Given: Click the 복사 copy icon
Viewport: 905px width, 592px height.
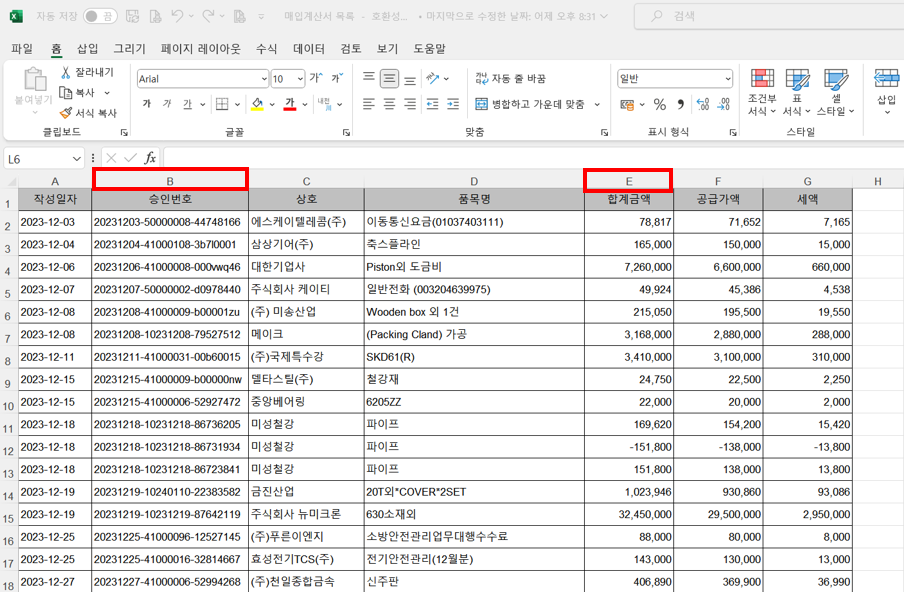Looking at the screenshot, I should [x=66, y=92].
